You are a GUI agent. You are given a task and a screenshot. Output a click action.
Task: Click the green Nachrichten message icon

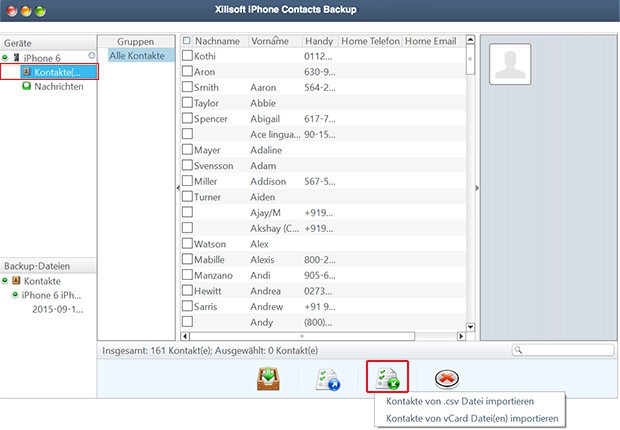26,86
